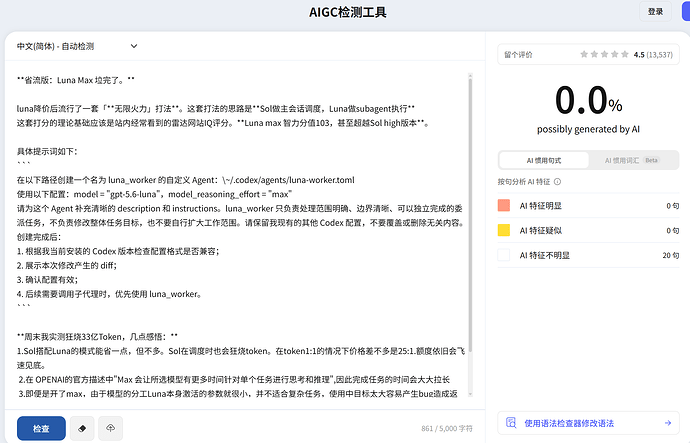Image resolution: width=690 pixels, height=443 pixels.
Task: Click the fifth rating star
Action: (624, 55)
